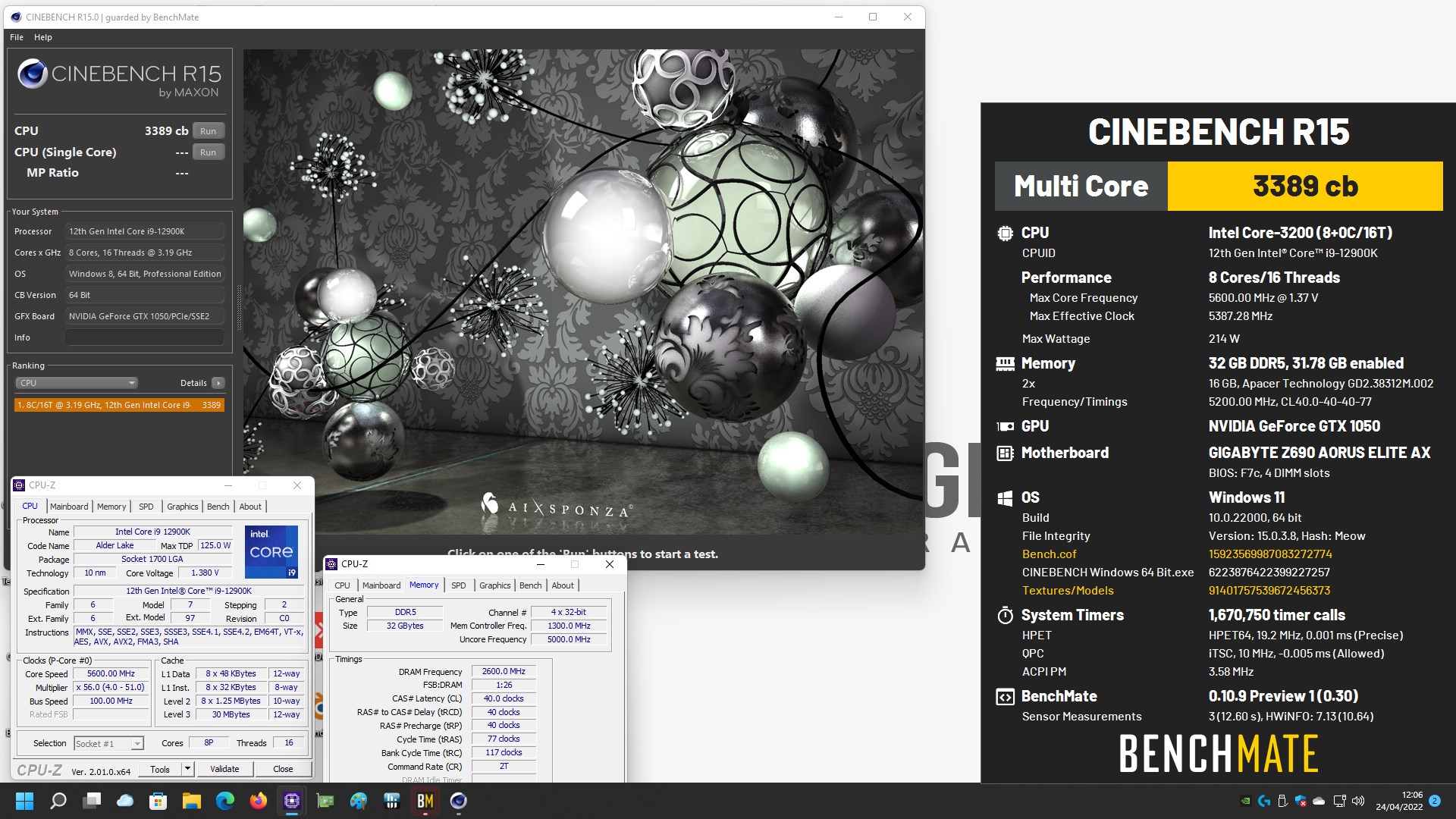Open Graphics tab in the CPU-Z Memory window
The height and width of the screenshot is (819, 1456).
coord(494,585)
